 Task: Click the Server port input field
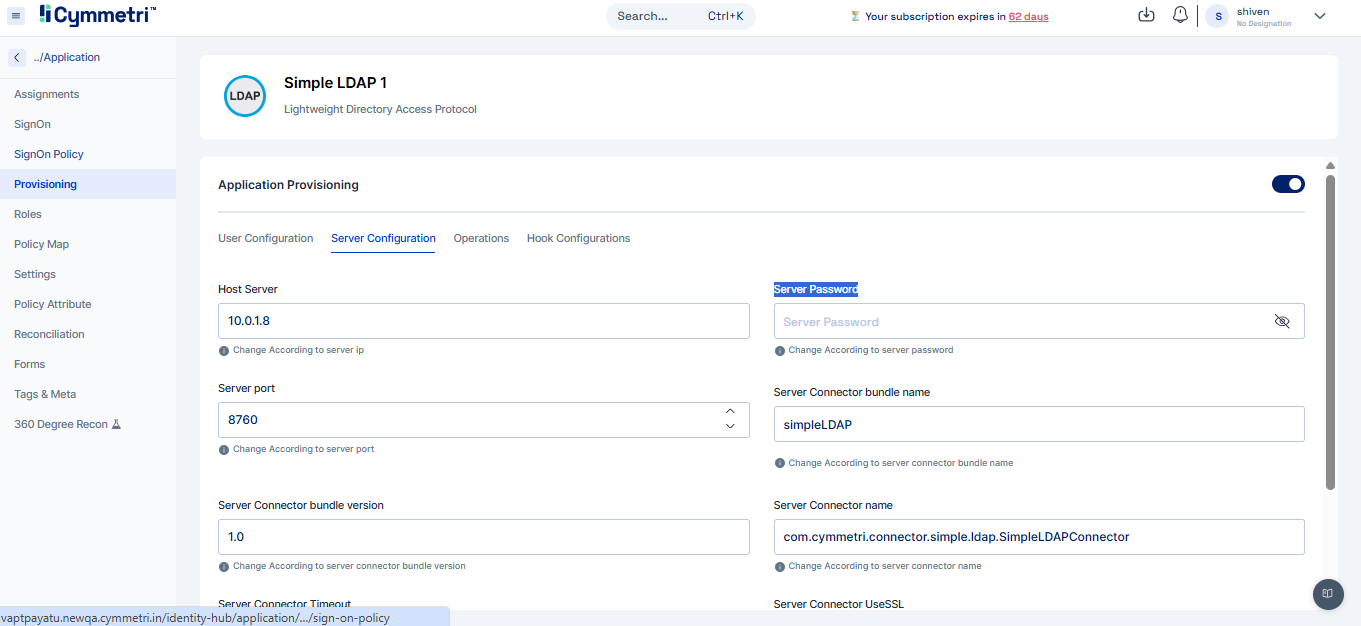point(483,420)
